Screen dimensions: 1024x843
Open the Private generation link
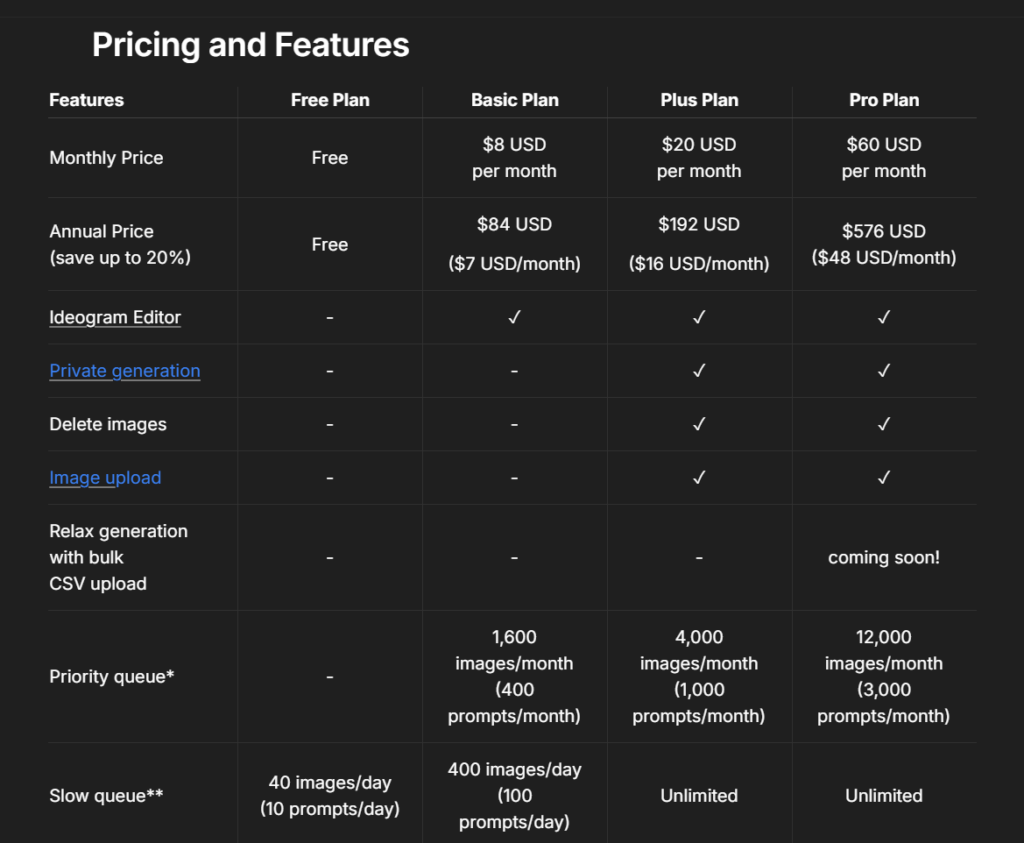point(124,370)
